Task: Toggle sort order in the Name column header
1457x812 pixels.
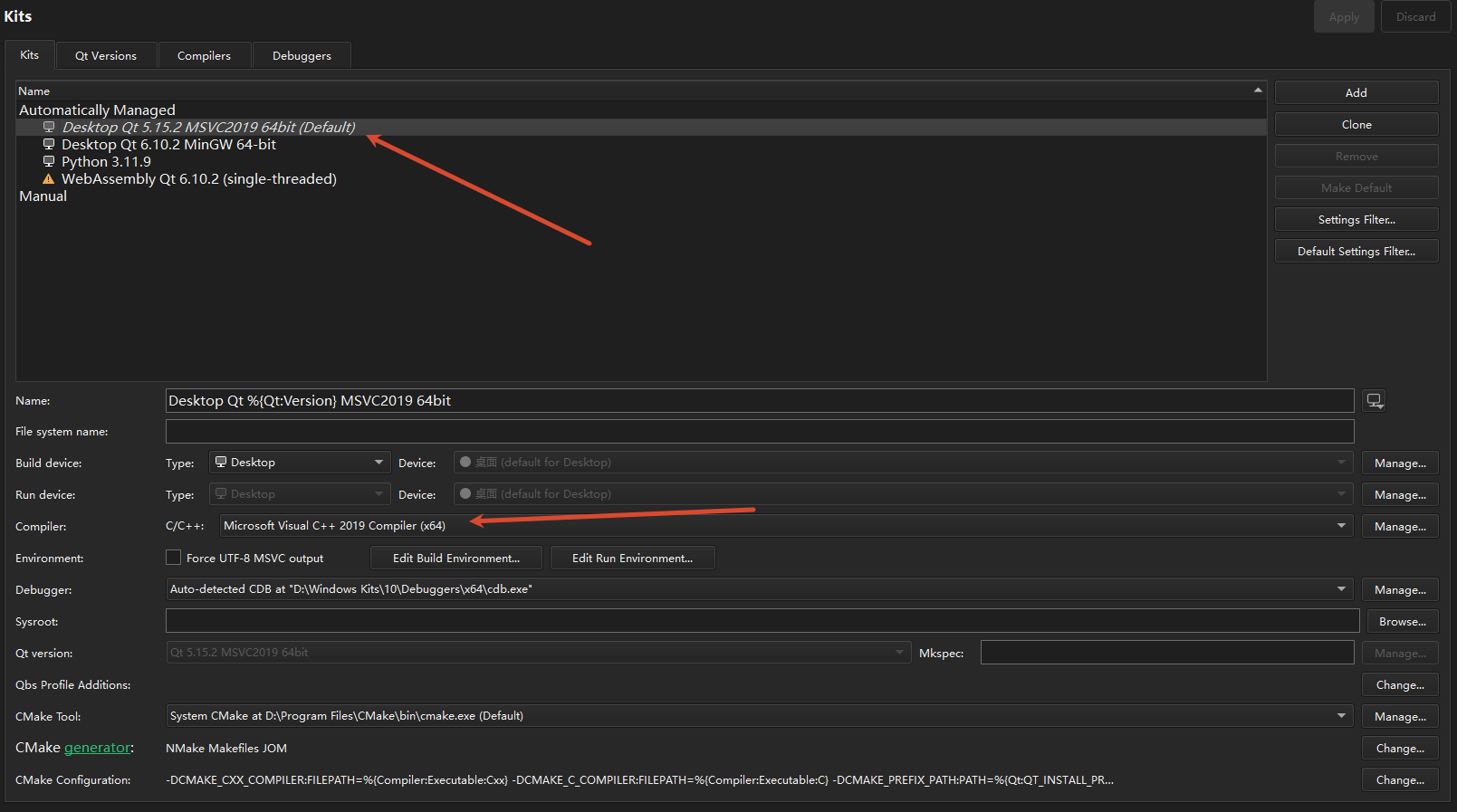Action: pyautogui.click(x=641, y=91)
